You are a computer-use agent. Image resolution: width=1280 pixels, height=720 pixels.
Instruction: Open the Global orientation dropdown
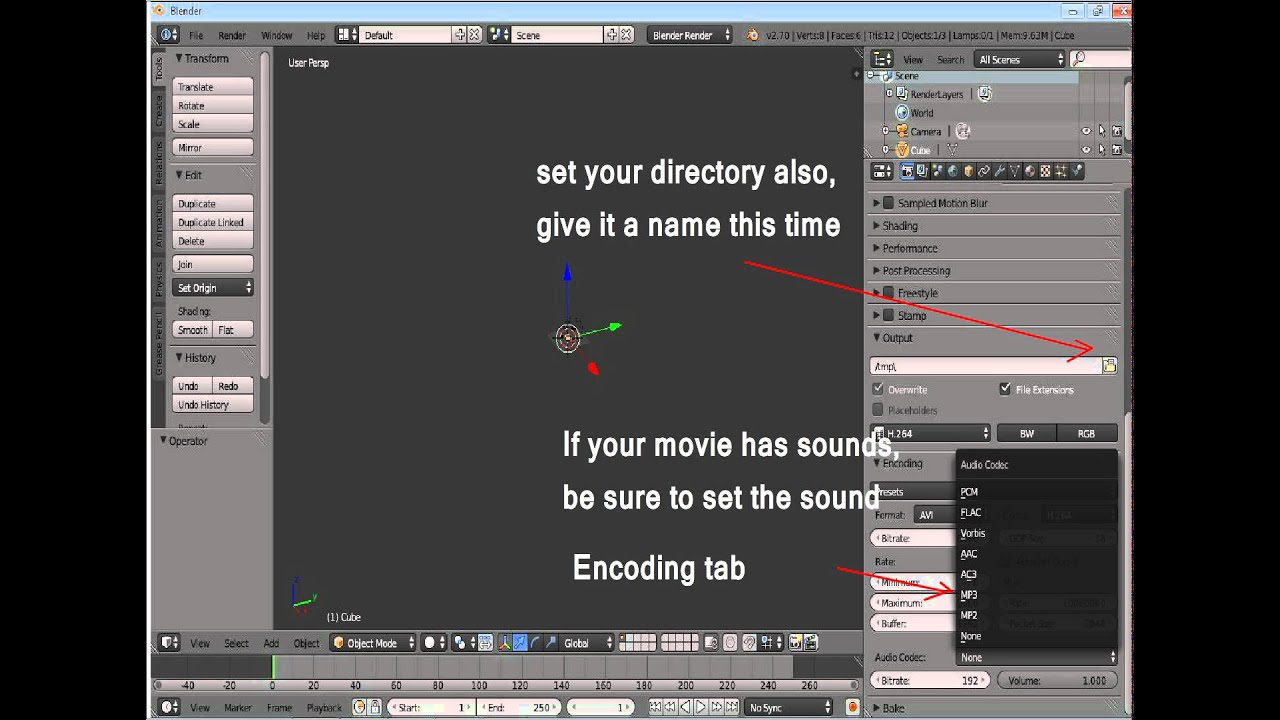click(x=588, y=643)
